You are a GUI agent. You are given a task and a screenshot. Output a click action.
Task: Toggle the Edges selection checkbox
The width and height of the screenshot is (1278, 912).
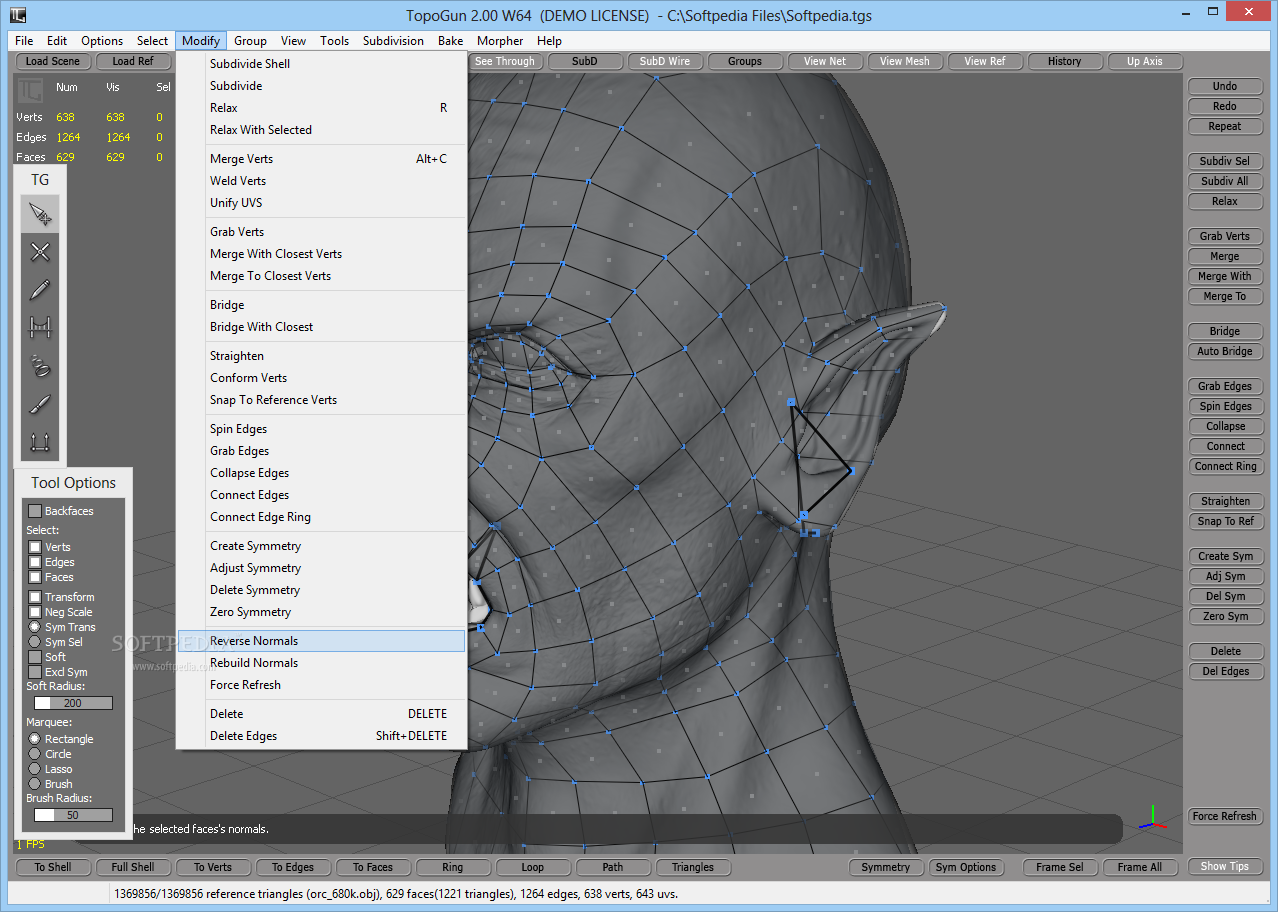[35, 562]
